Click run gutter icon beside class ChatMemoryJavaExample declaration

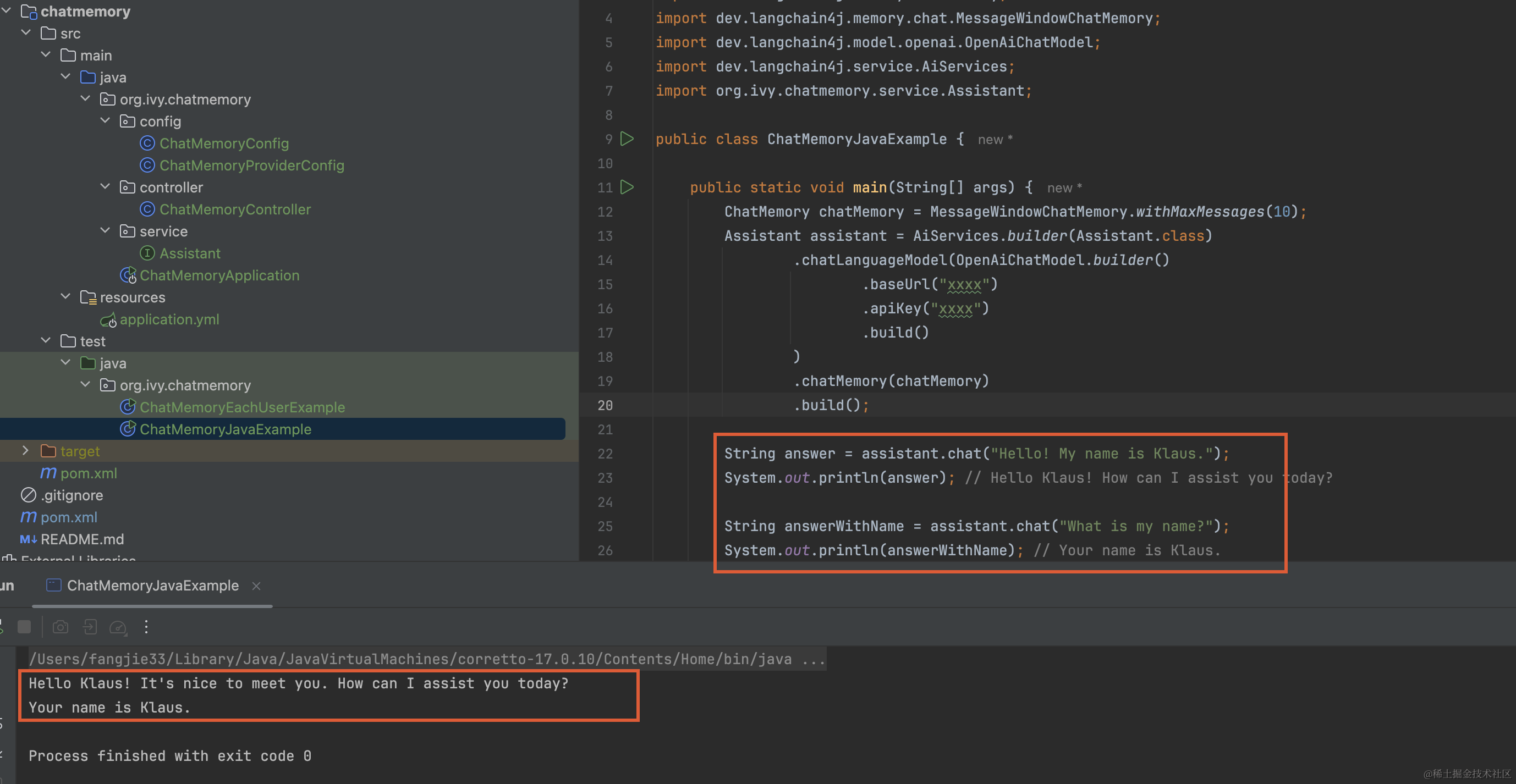click(627, 139)
